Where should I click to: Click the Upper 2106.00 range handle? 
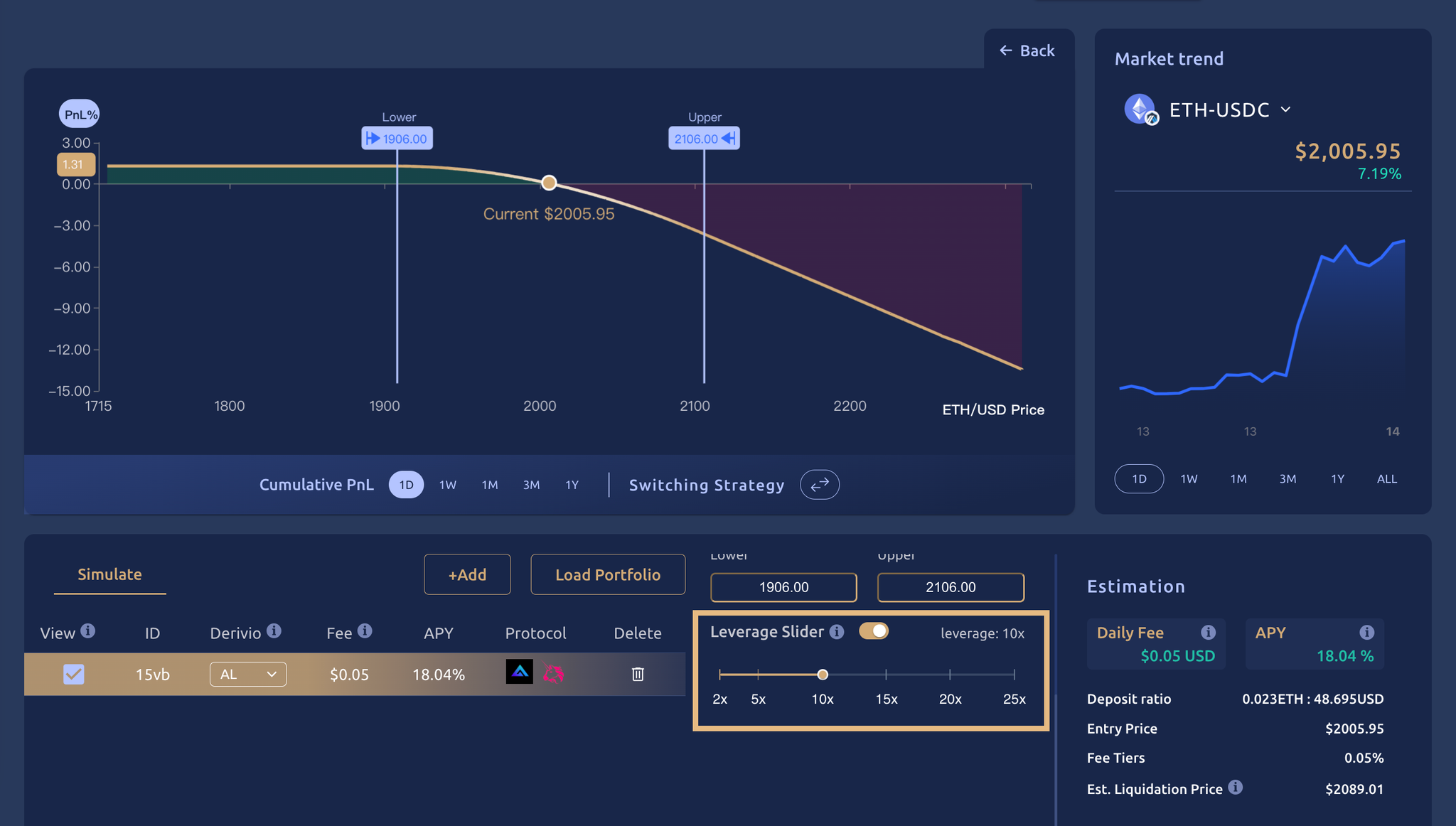pyautogui.click(x=704, y=139)
